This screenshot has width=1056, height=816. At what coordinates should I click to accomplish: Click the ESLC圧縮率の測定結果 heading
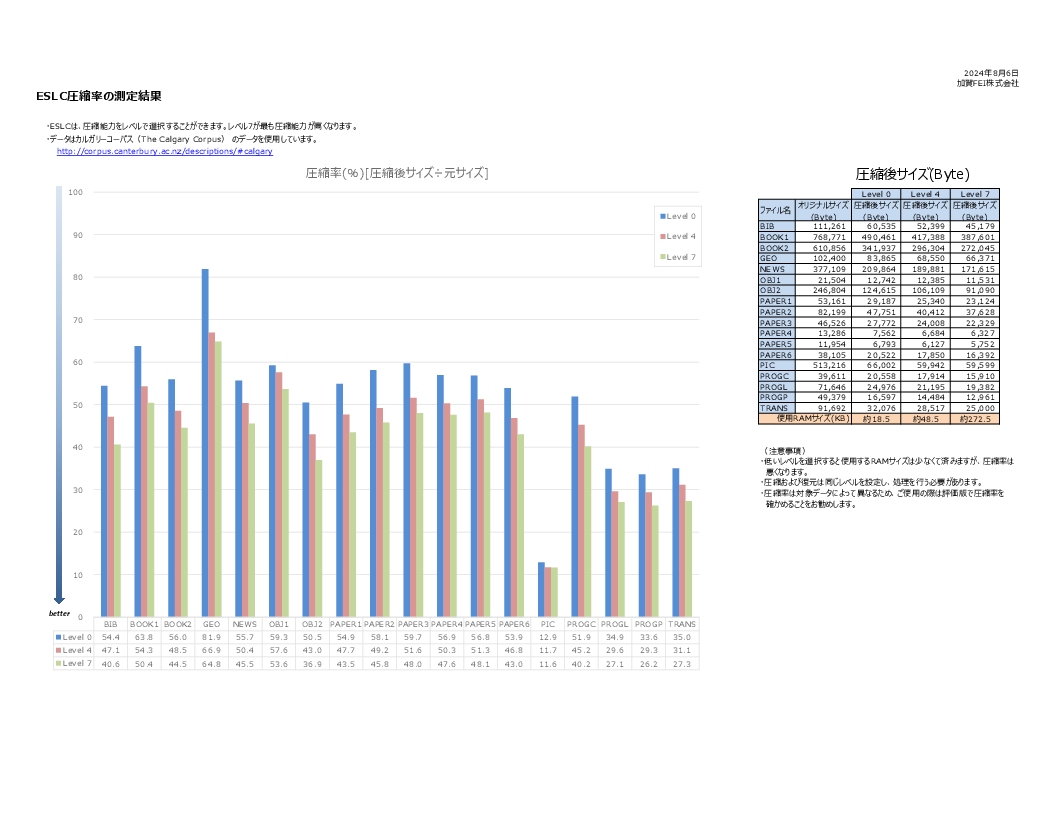pos(98,96)
